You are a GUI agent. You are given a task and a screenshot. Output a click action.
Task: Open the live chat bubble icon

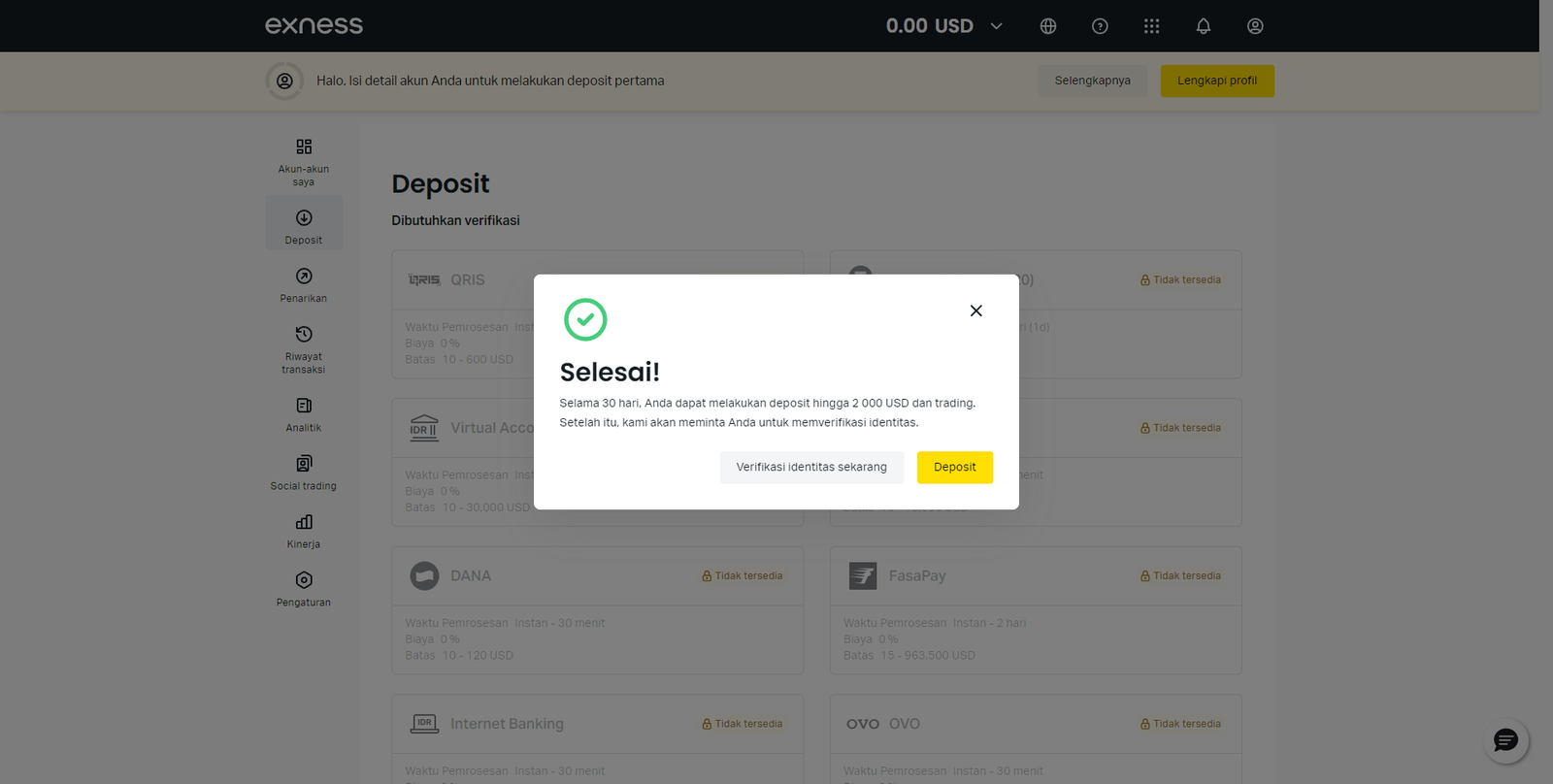pos(1505,741)
